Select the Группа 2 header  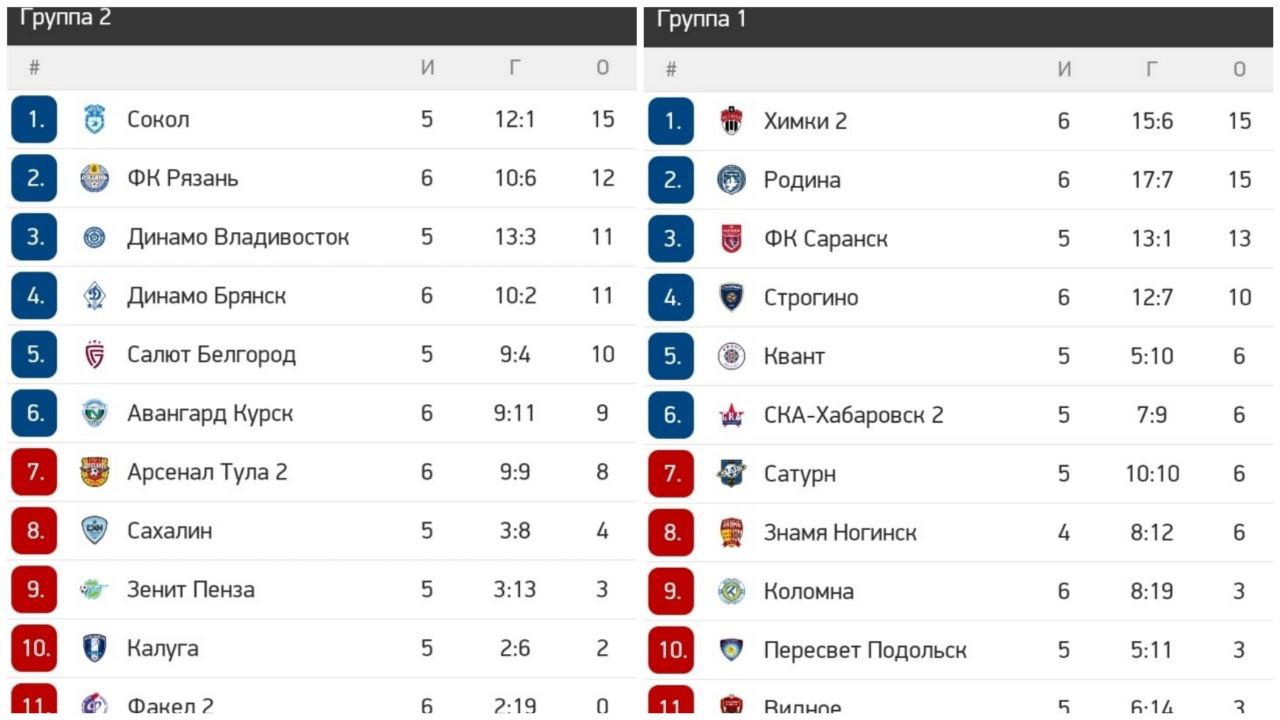point(65,19)
